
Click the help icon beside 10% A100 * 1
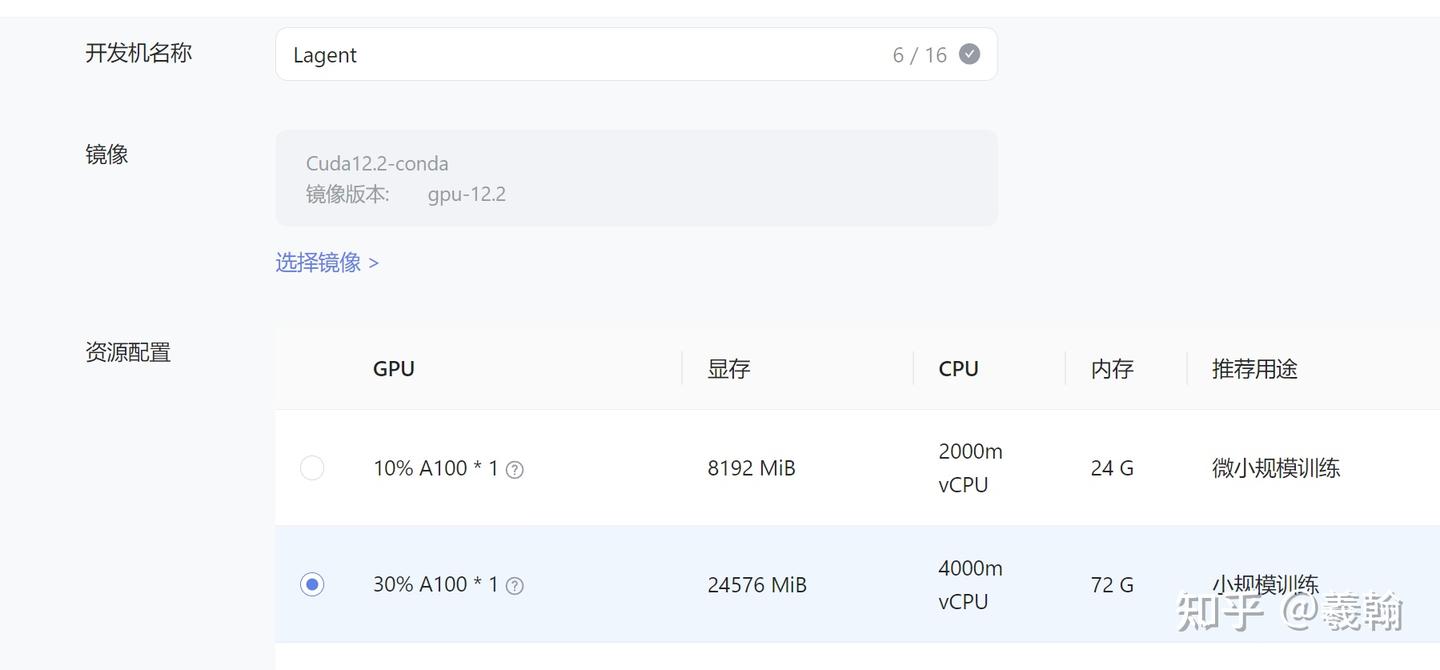coord(514,469)
